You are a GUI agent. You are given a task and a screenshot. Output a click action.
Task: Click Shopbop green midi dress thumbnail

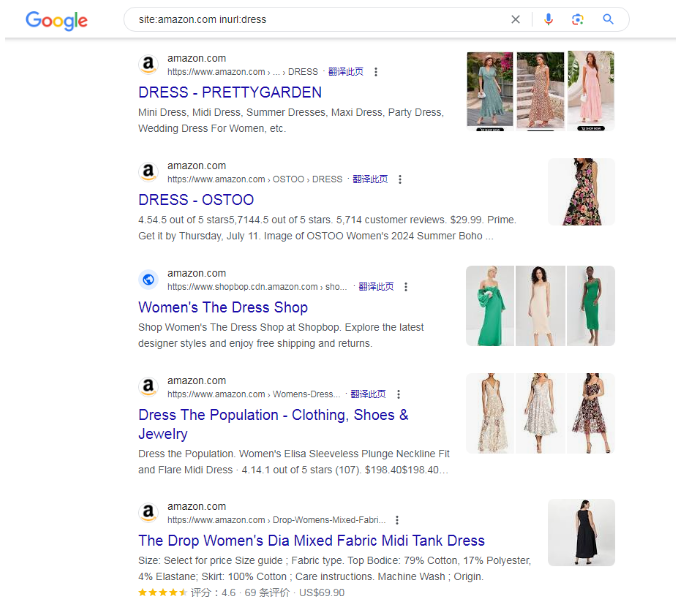[591, 306]
